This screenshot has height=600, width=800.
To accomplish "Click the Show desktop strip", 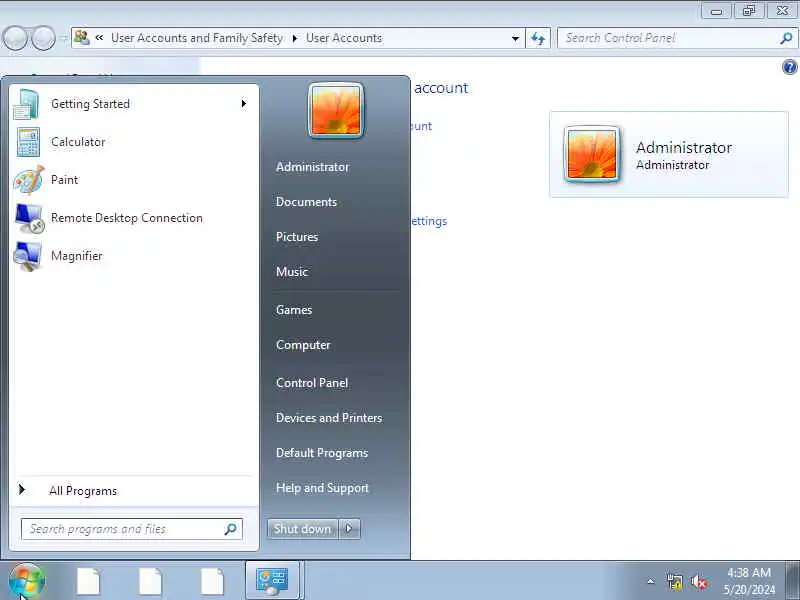I will [x=793, y=581].
